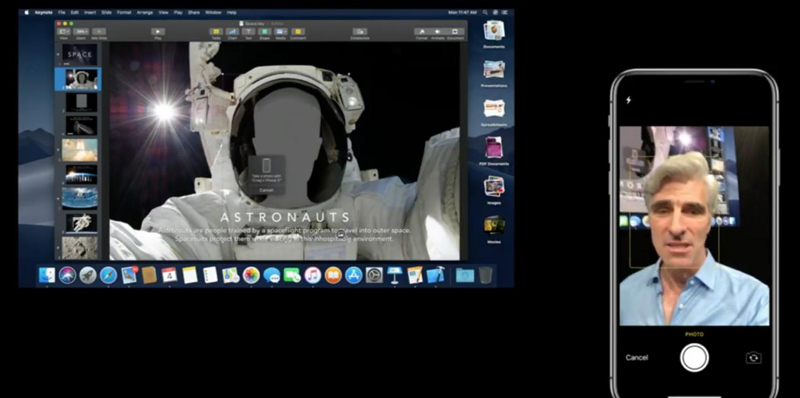
Task: Launch Siri from the Dock
Action: [67, 275]
